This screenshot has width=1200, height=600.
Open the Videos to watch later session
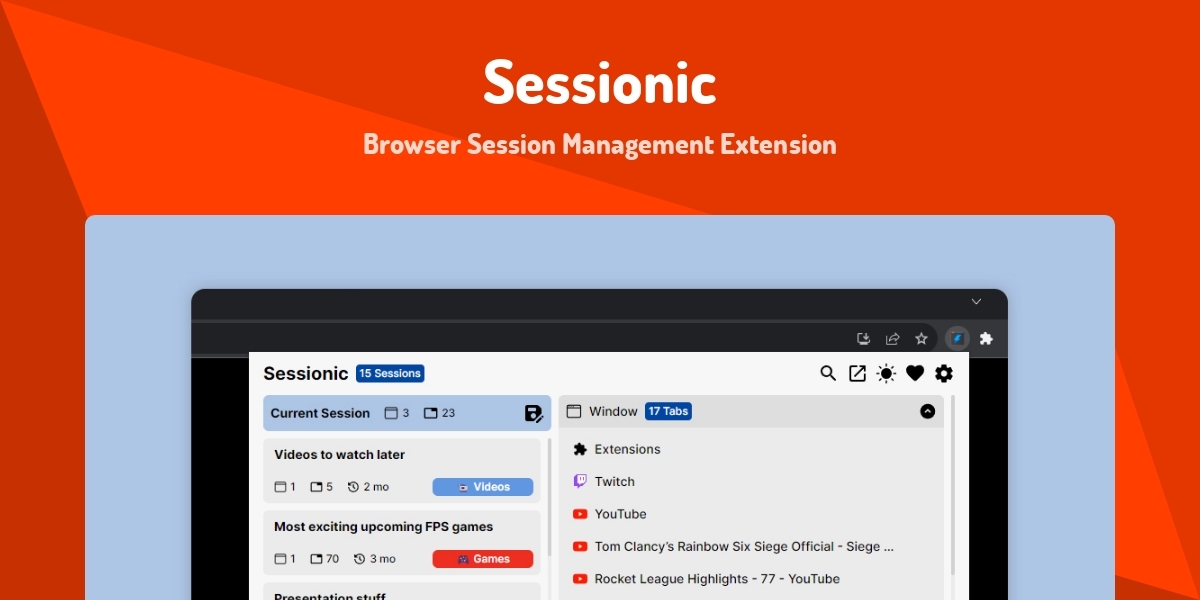coord(402,470)
